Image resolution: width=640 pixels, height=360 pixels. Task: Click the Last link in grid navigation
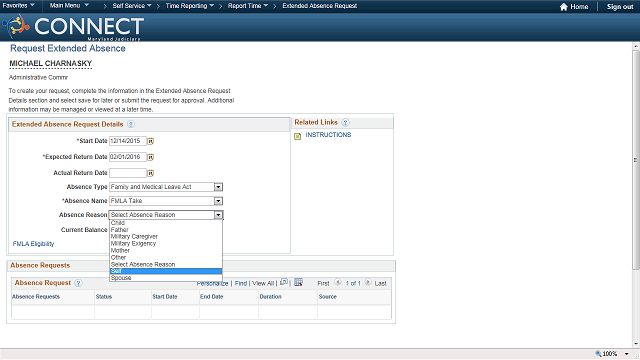[380, 283]
